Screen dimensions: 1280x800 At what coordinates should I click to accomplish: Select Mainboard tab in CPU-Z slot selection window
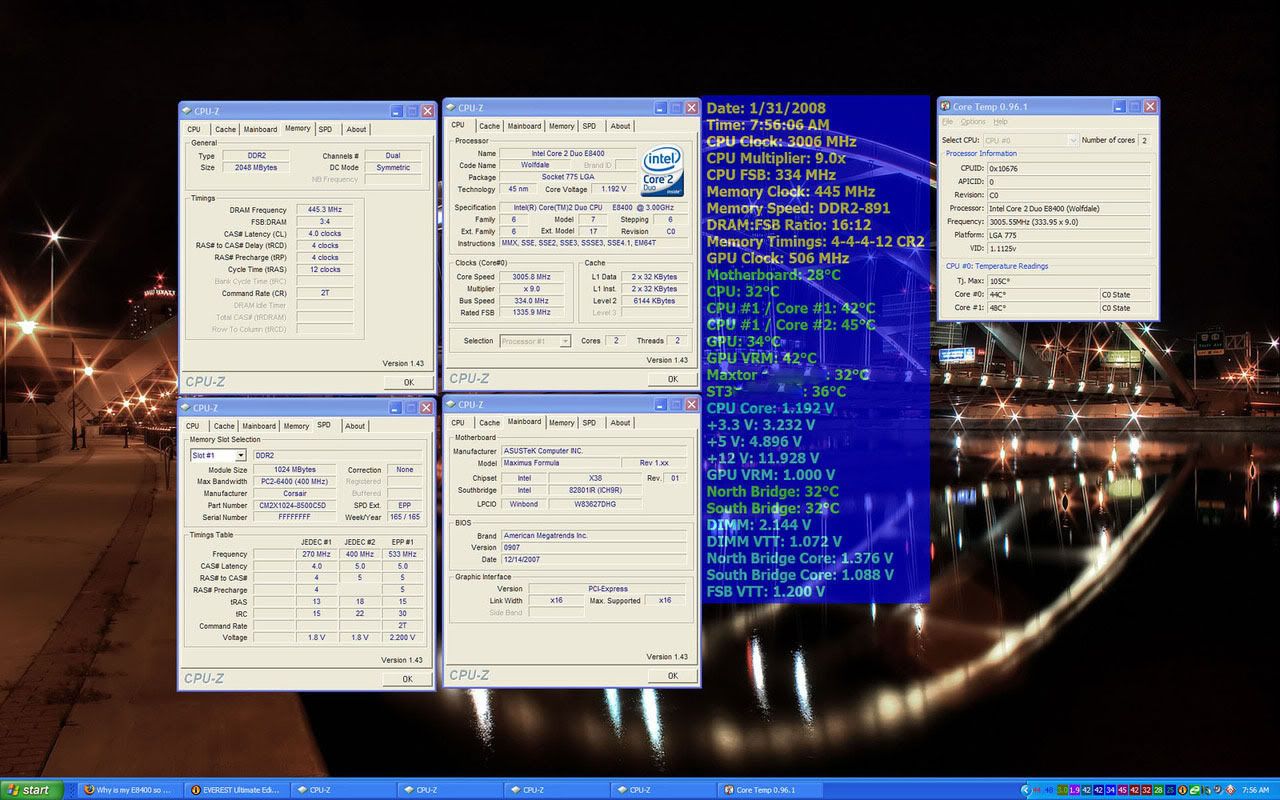pyautogui.click(x=261, y=426)
